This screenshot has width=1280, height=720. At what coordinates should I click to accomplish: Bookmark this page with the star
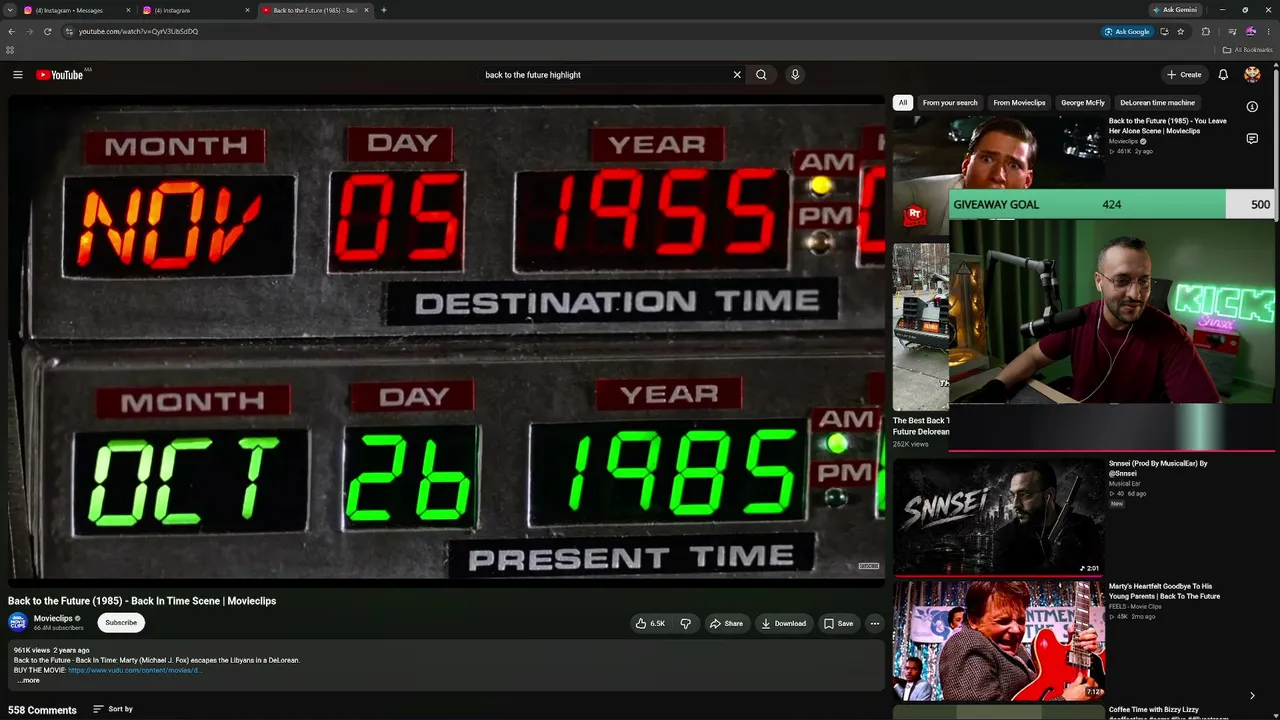click(1181, 31)
